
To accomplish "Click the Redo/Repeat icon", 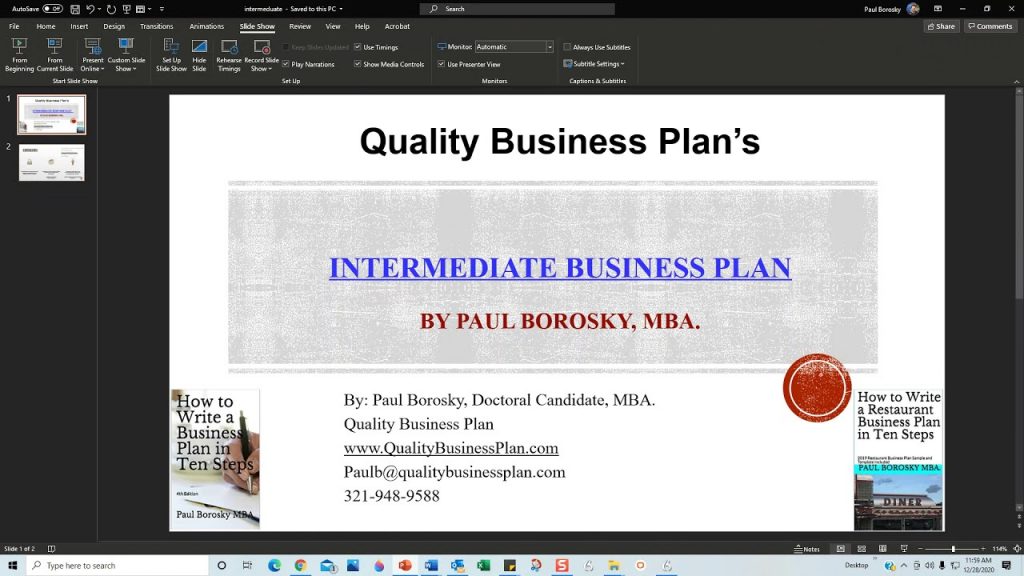I will coord(111,9).
